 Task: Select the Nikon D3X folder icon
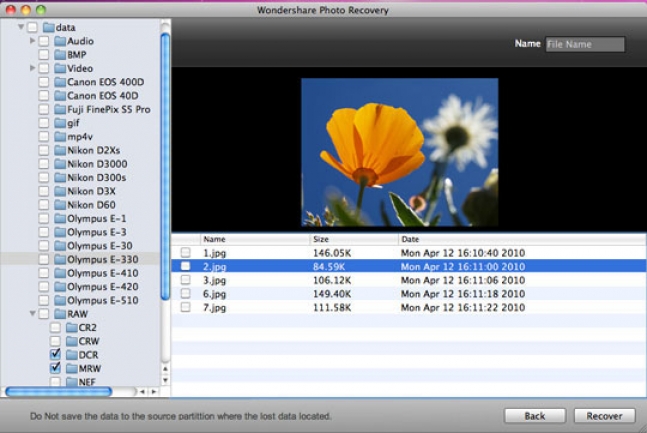(60, 191)
